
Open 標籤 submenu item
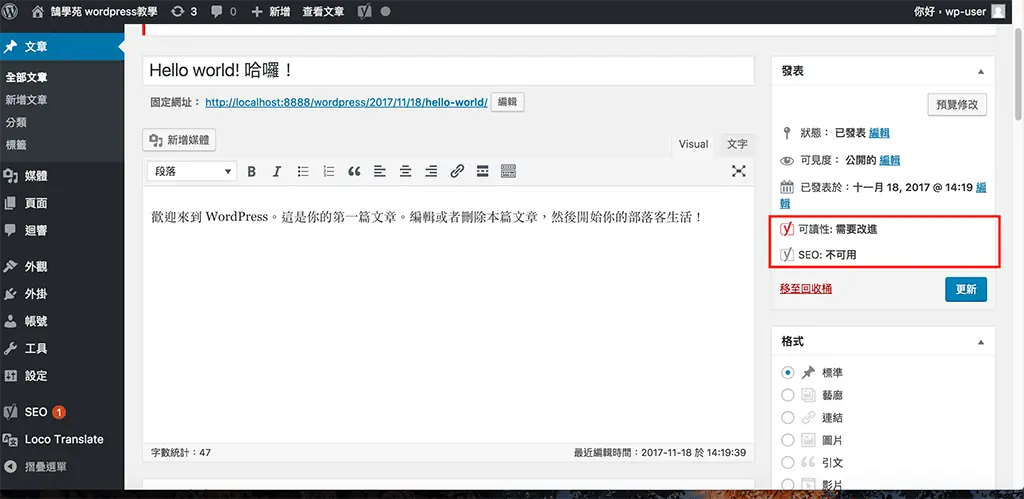[16, 144]
